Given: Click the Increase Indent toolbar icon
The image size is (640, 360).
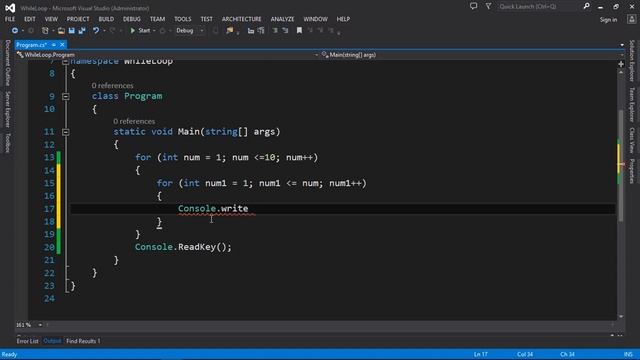Looking at the screenshot, I should point(261,31).
